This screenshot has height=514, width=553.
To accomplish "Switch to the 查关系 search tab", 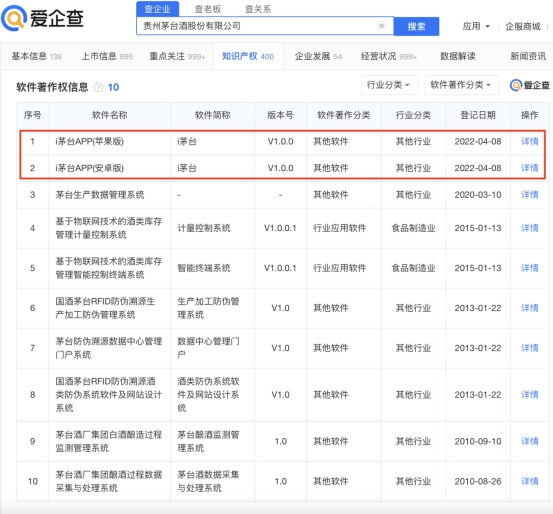I will [x=258, y=9].
